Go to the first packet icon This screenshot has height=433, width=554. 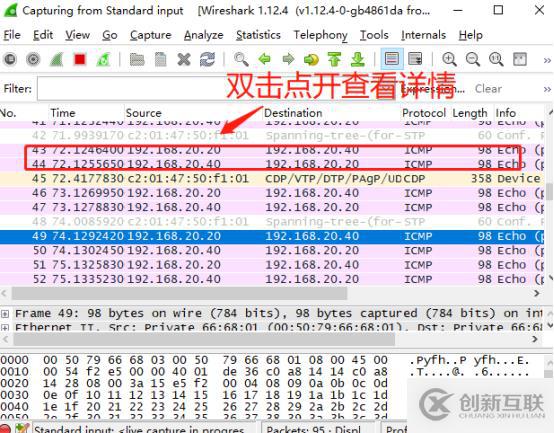click(x=335, y=59)
